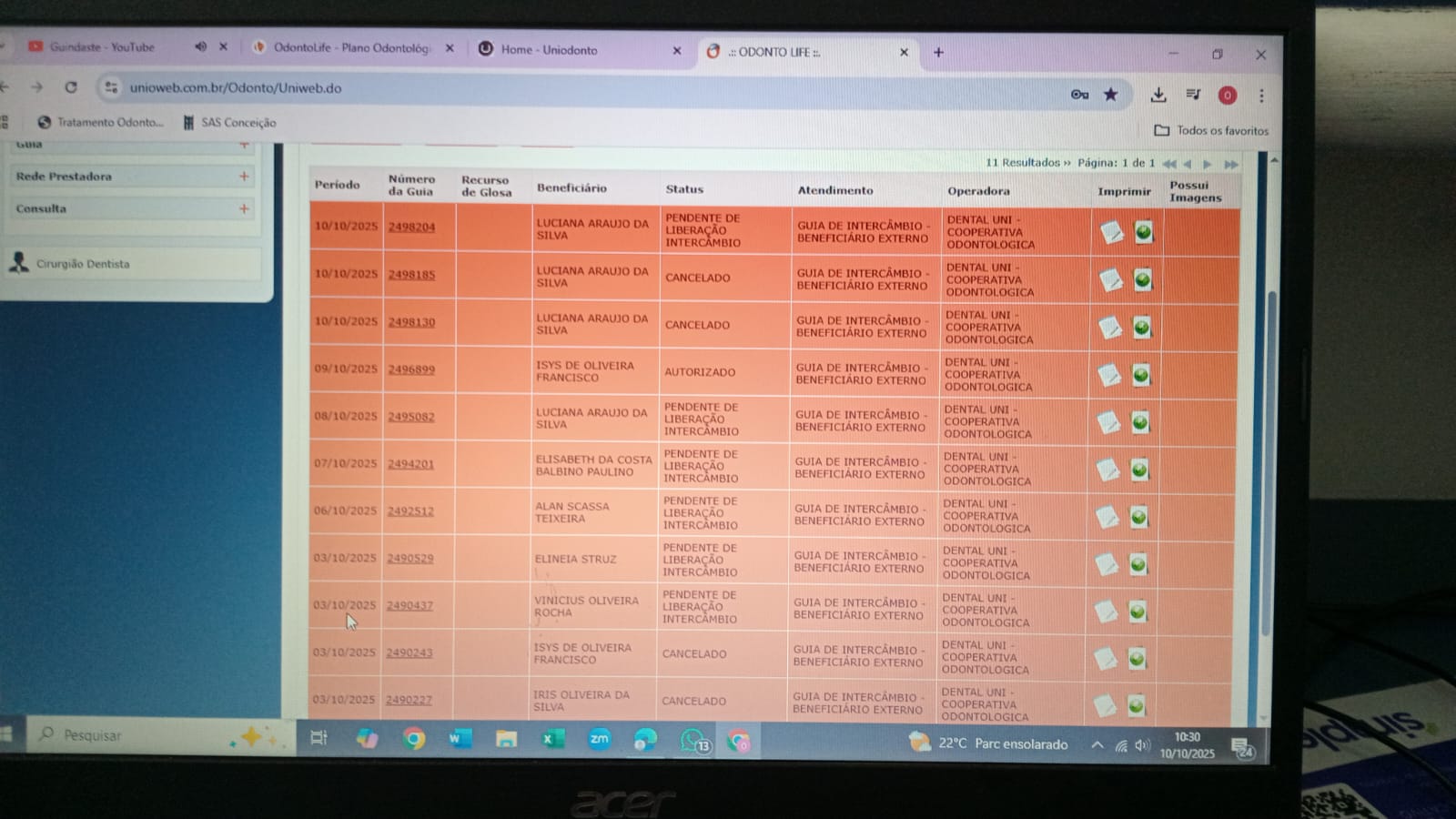Open guia number 2494201

click(410, 464)
